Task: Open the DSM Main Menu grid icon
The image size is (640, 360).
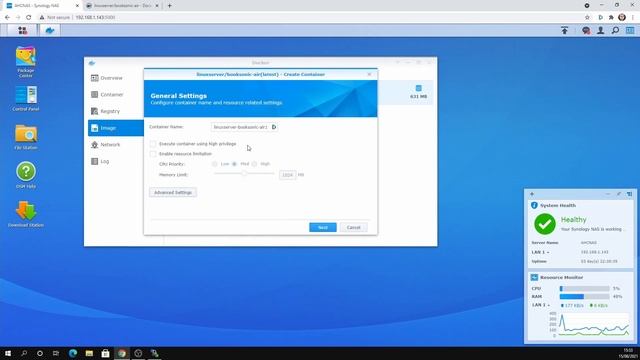Action: (x=22, y=30)
